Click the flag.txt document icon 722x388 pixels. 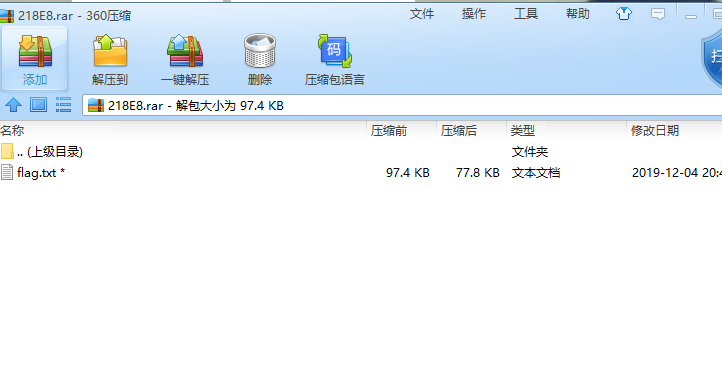click(7, 173)
